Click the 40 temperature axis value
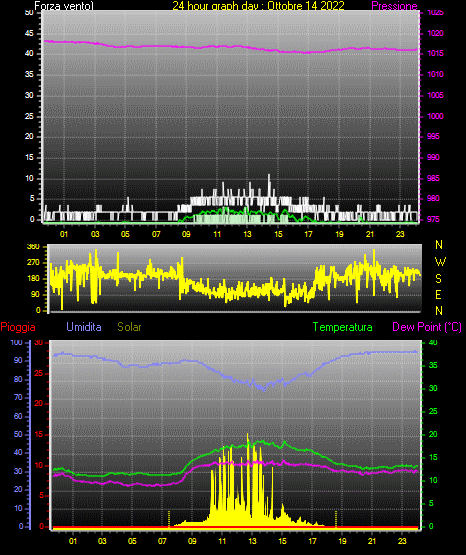 coord(433,343)
